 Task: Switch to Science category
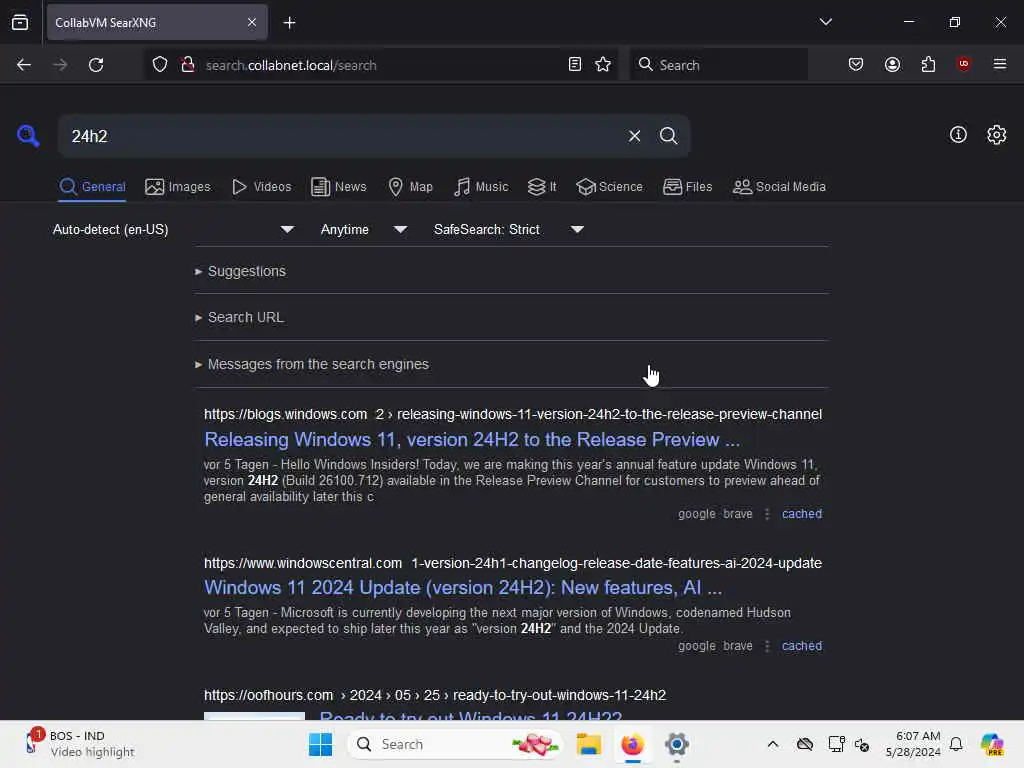point(609,187)
